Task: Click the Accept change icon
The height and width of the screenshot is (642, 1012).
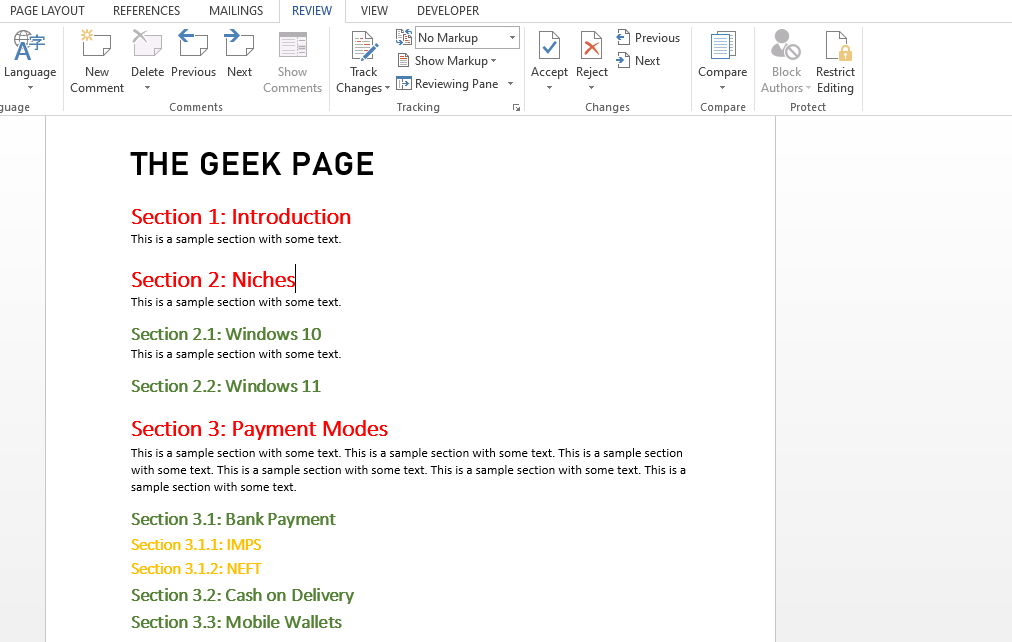Action: pyautogui.click(x=549, y=46)
